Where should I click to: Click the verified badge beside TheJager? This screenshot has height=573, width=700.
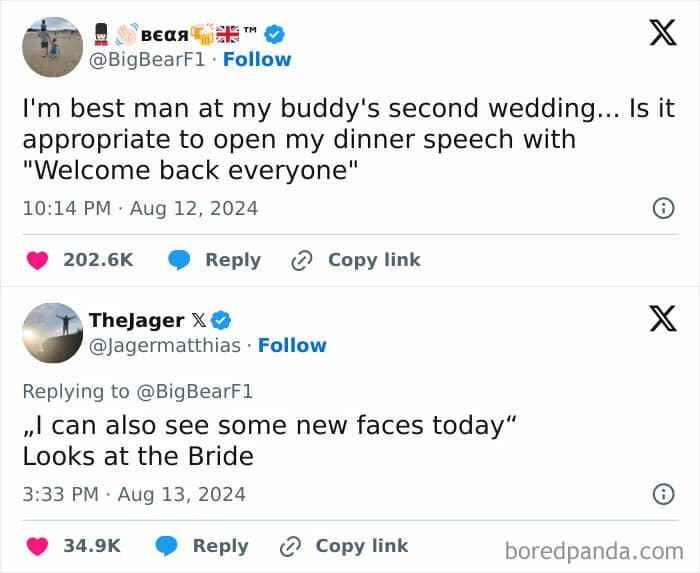click(221, 320)
